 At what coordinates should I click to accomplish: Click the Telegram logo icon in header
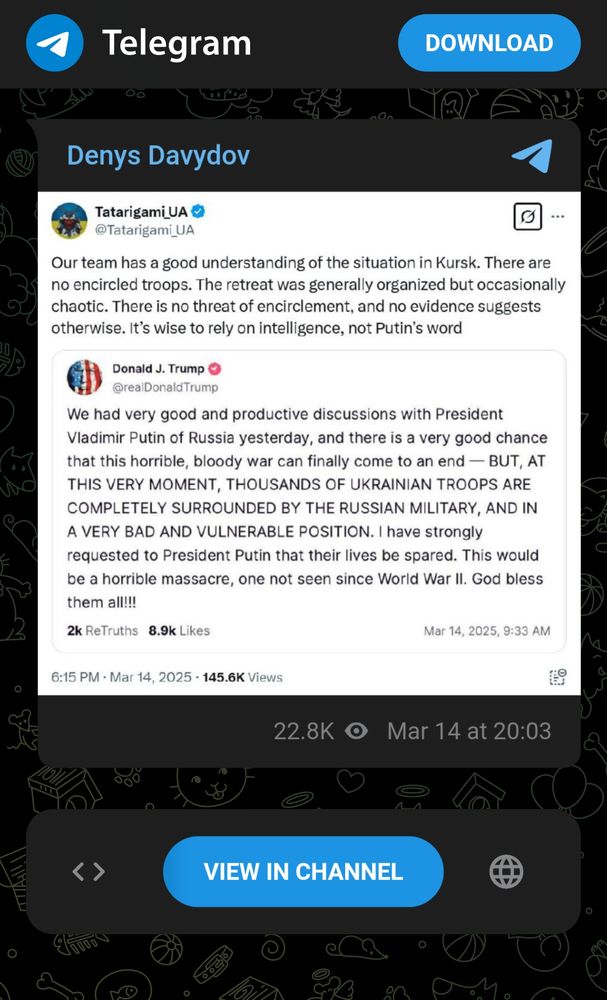click(55, 43)
